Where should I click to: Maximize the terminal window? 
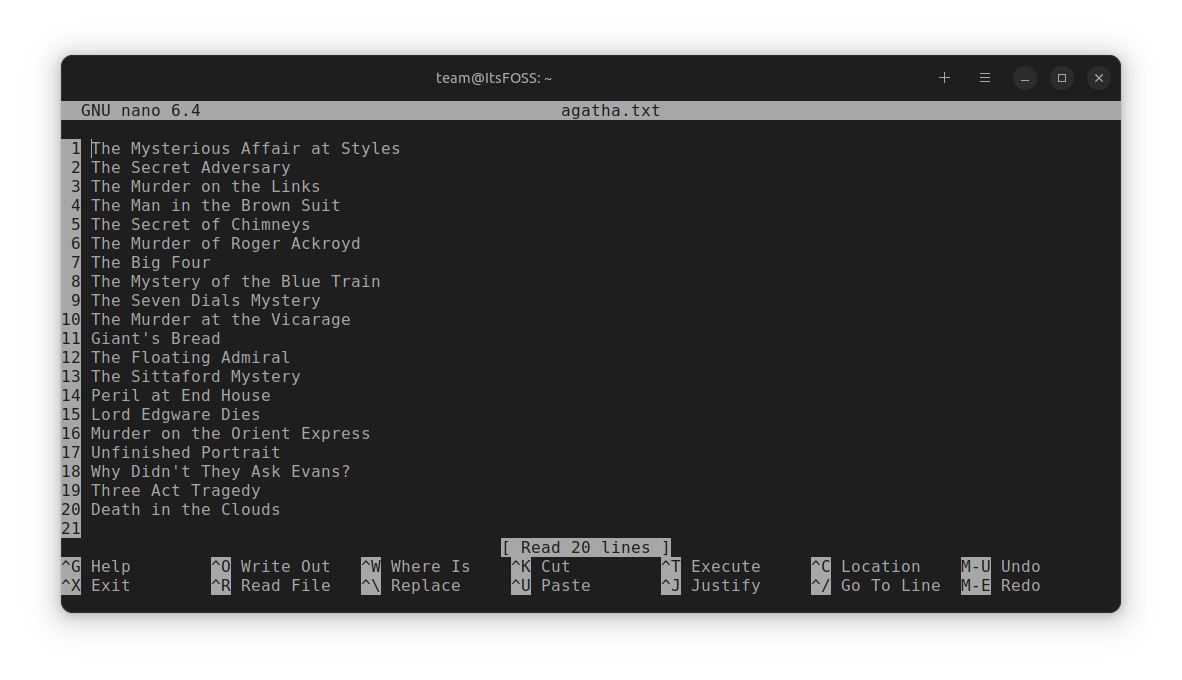pyautogui.click(x=1061, y=78)
